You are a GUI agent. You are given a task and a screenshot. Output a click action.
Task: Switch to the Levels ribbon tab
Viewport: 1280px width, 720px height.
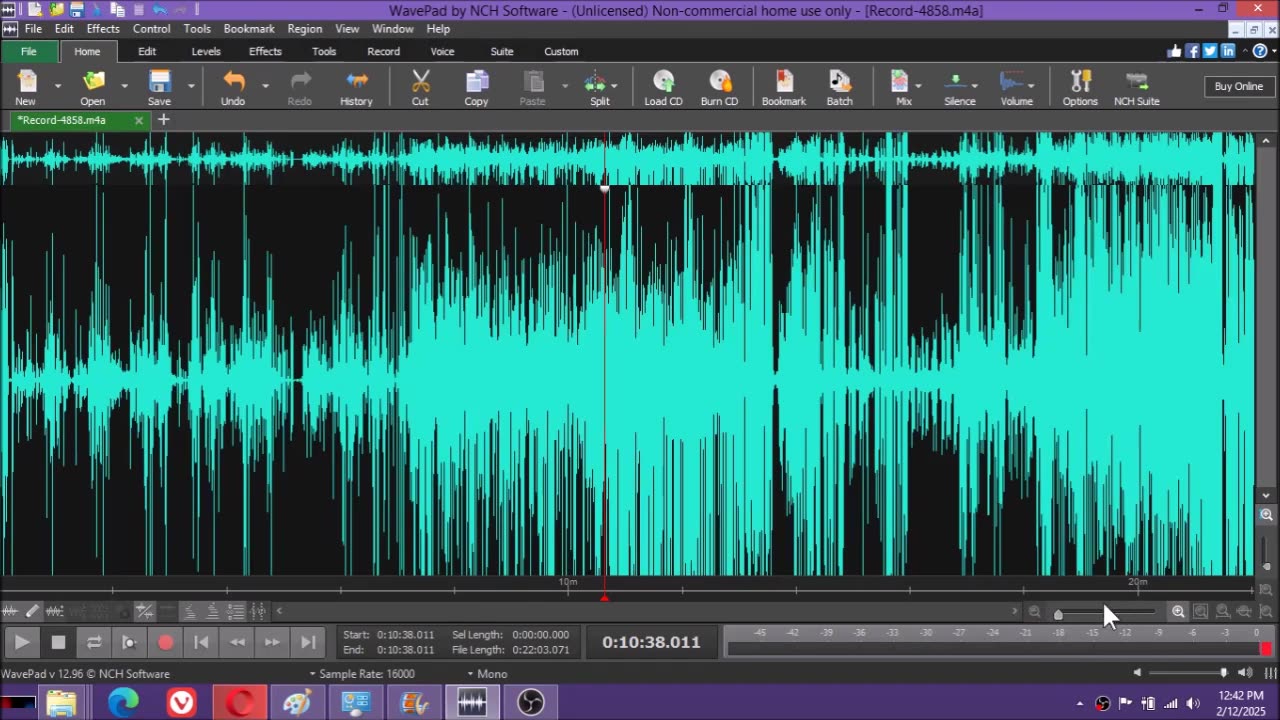coord(206,51)
